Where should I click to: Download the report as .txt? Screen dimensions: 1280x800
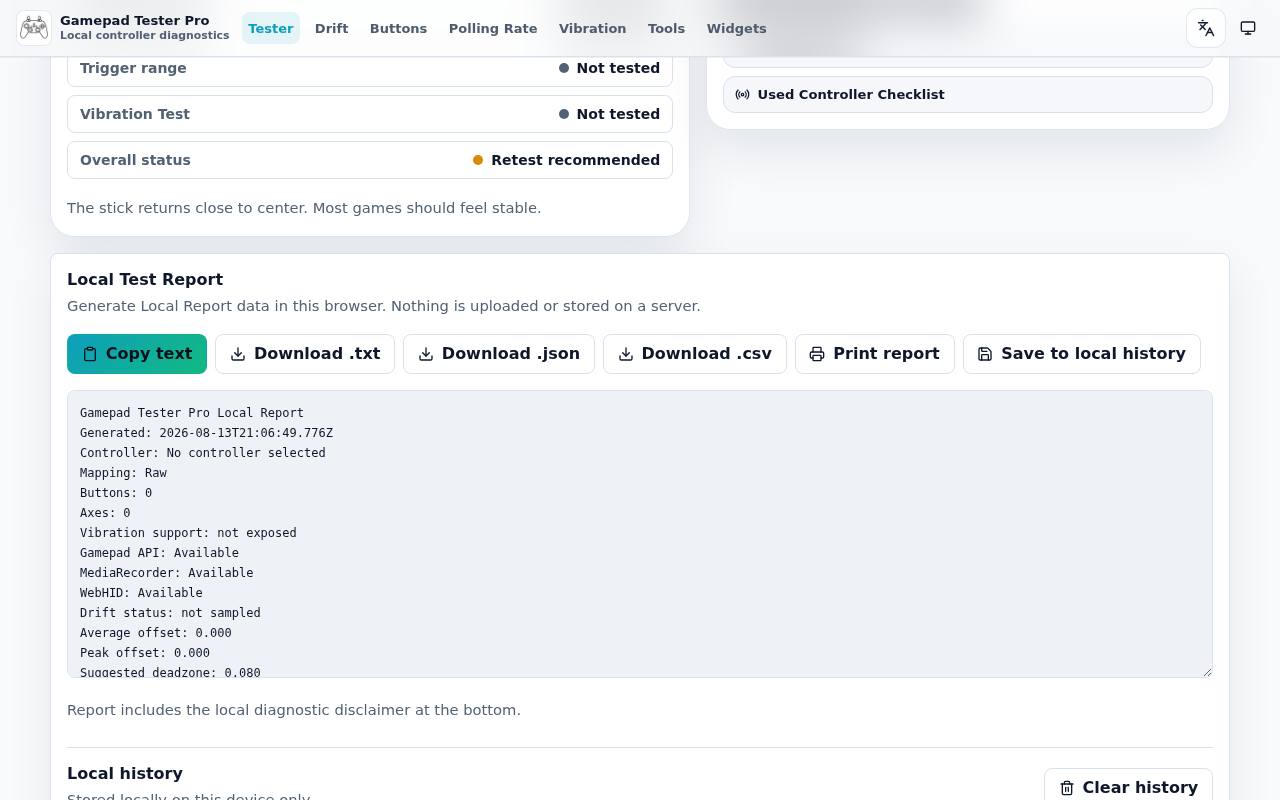305,354
